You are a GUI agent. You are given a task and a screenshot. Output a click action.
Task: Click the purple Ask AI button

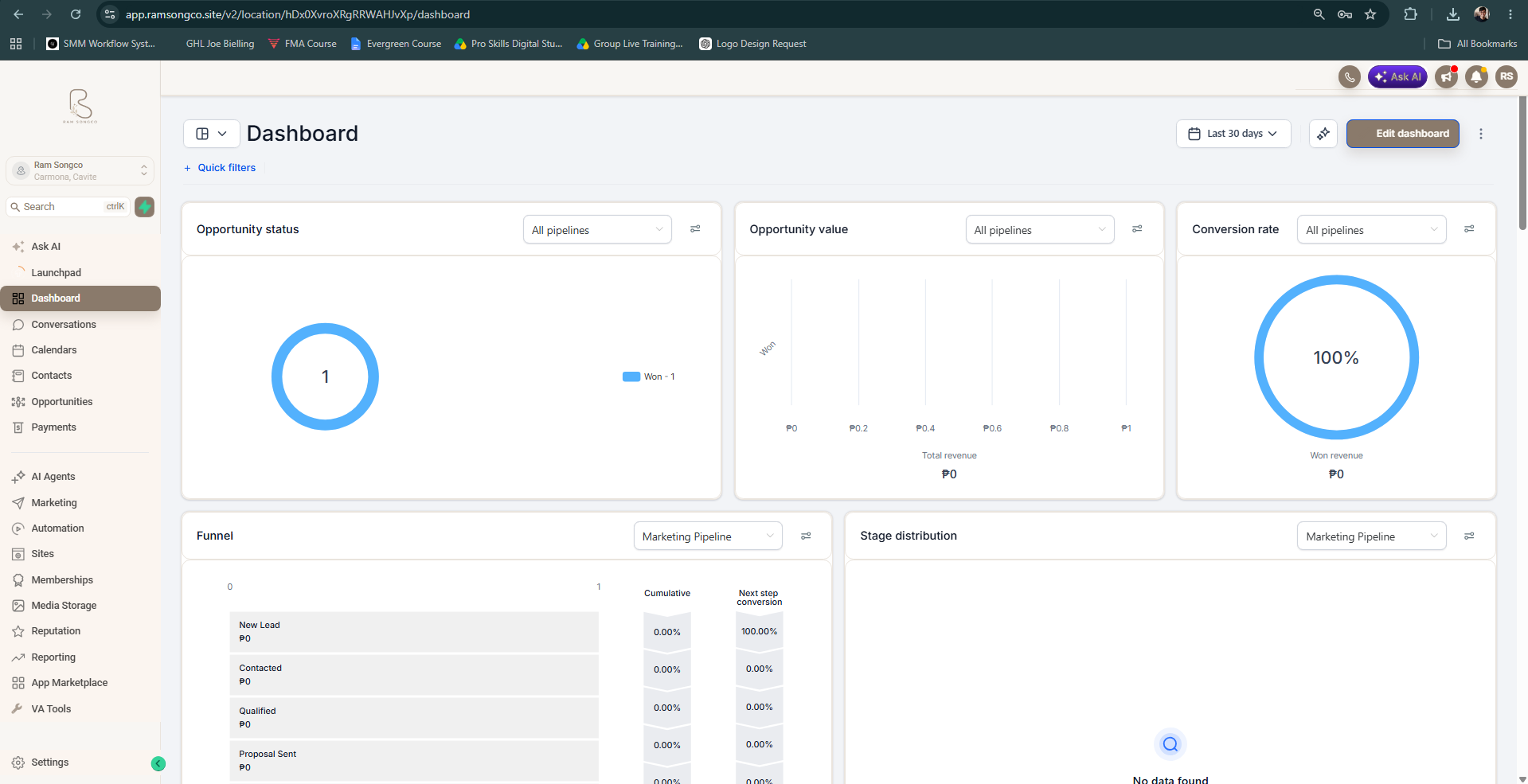point(1397,77)
